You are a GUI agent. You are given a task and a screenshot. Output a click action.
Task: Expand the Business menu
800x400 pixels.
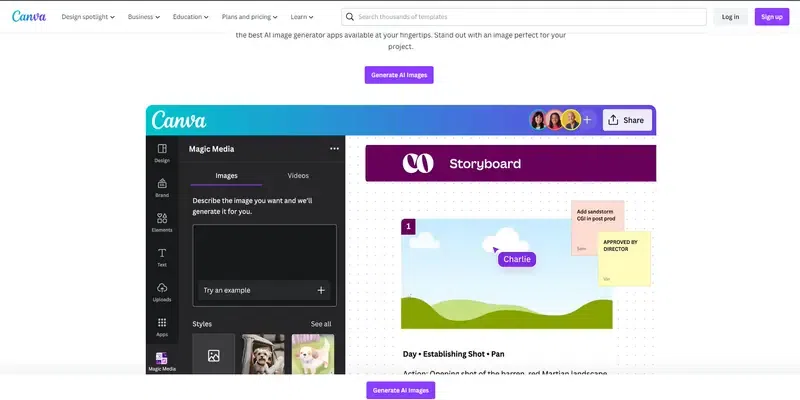144,17
